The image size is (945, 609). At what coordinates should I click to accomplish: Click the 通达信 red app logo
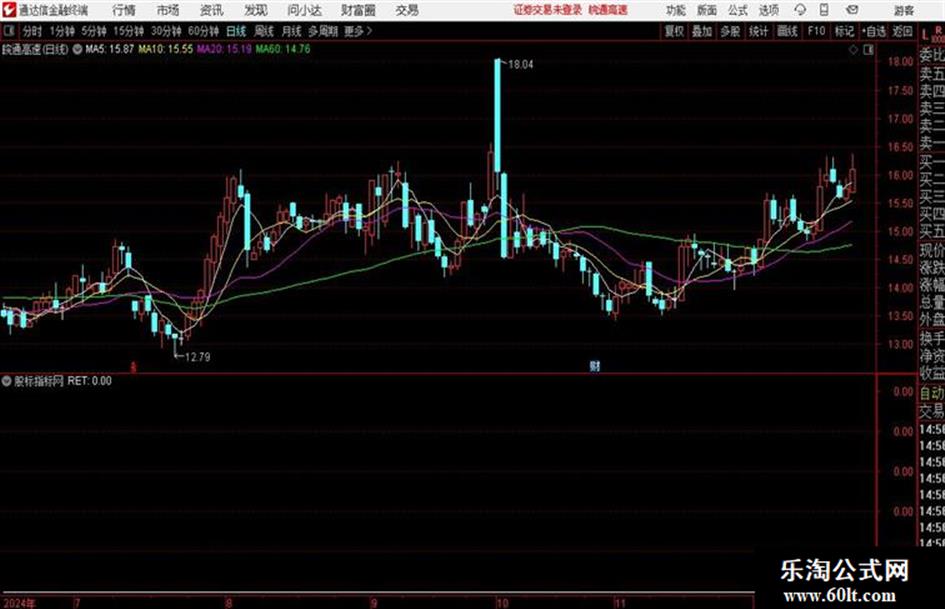(x=8, y=10)
